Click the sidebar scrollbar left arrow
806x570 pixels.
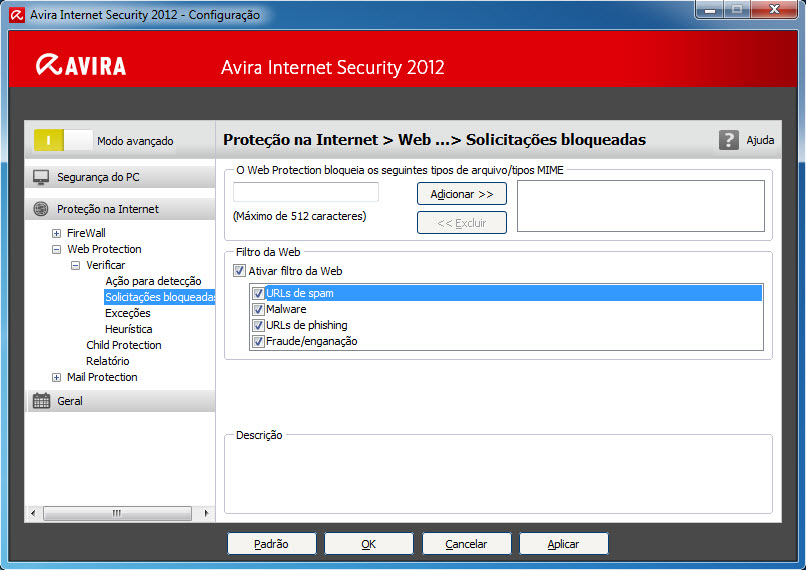(x=33, y=513)
